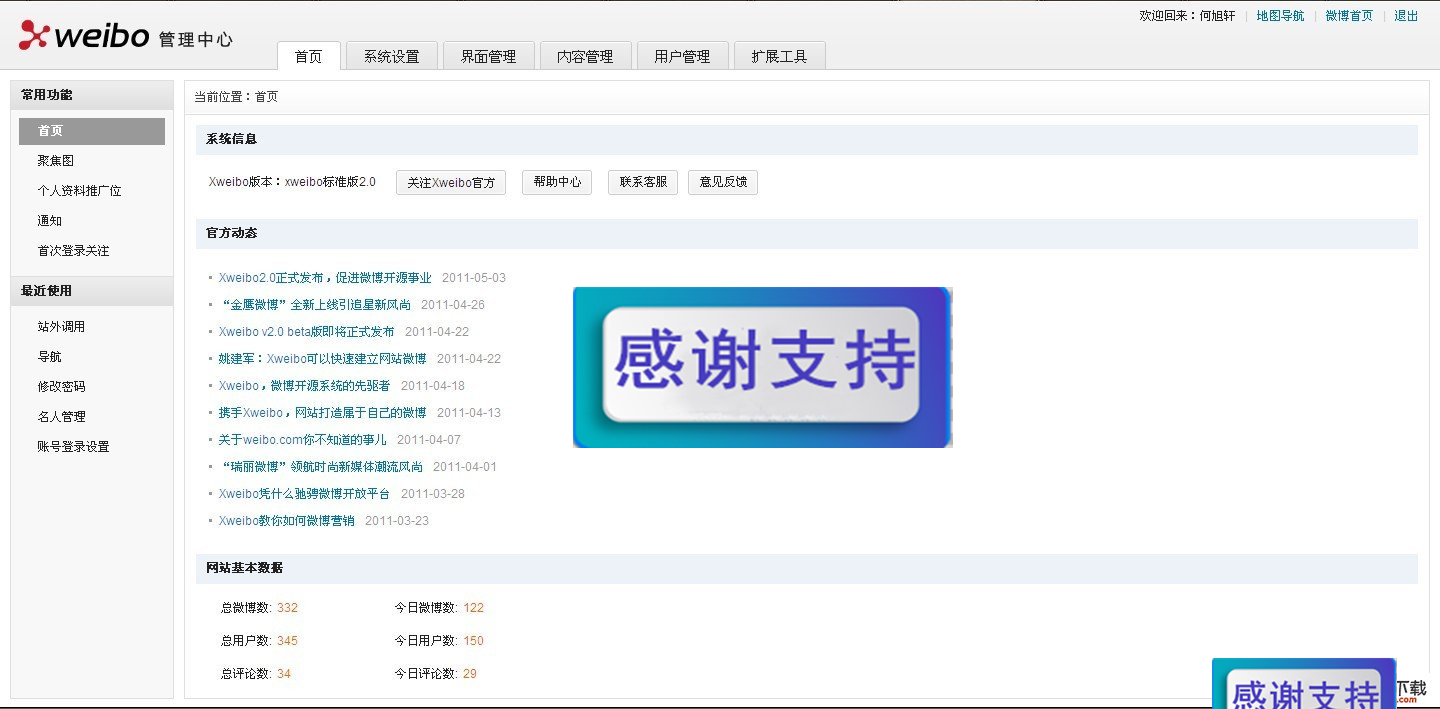Open the 系统设置 tab
1440x709 pixels.
point(391,56)
